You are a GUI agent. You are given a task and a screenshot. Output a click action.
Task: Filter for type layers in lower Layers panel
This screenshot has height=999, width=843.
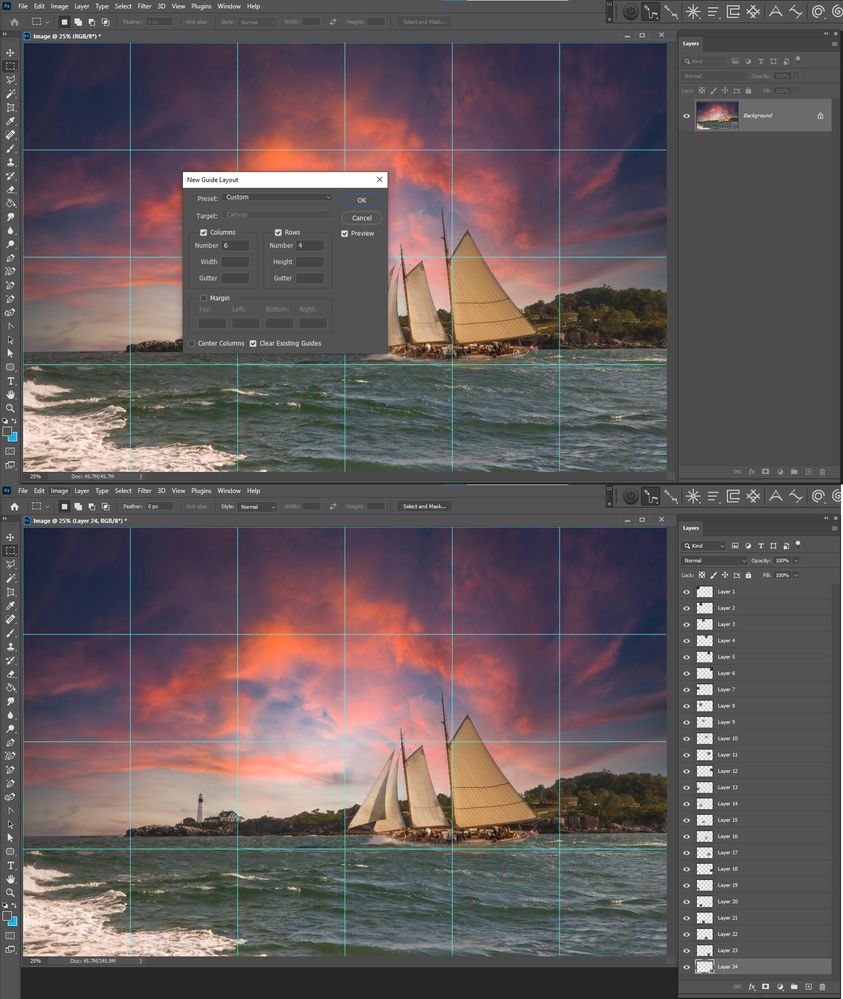[x=760, y=545]
